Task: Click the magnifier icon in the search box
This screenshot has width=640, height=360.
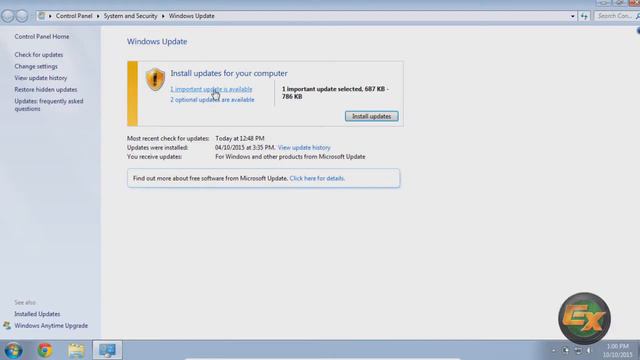Action: [637, 16]
